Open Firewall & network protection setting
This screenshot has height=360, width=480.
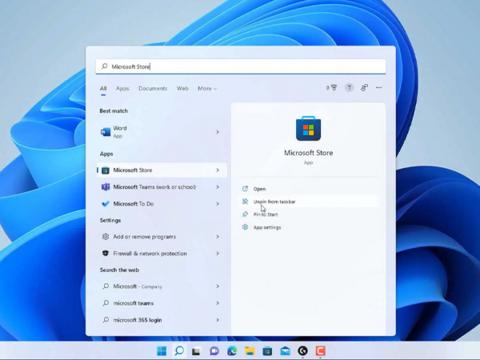click(x=162, y=253)
